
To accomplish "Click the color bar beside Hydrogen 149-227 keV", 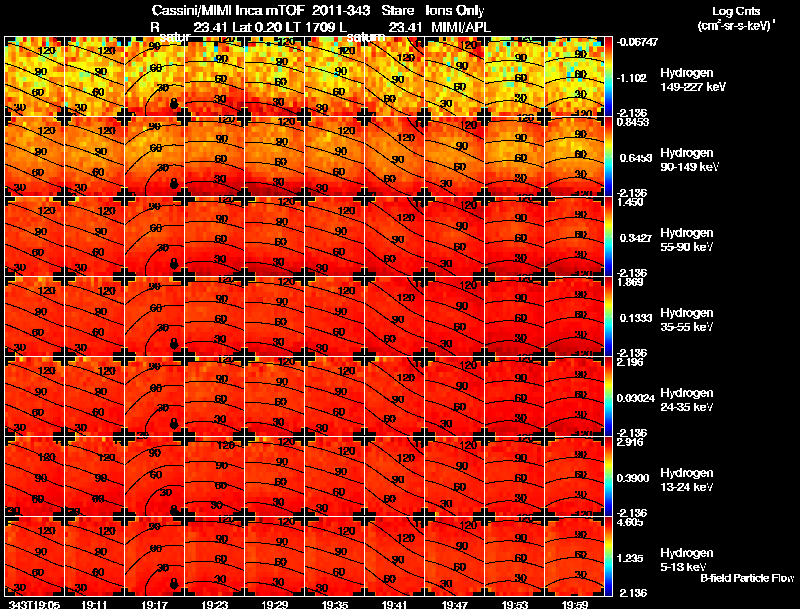I will click(608, 77).
